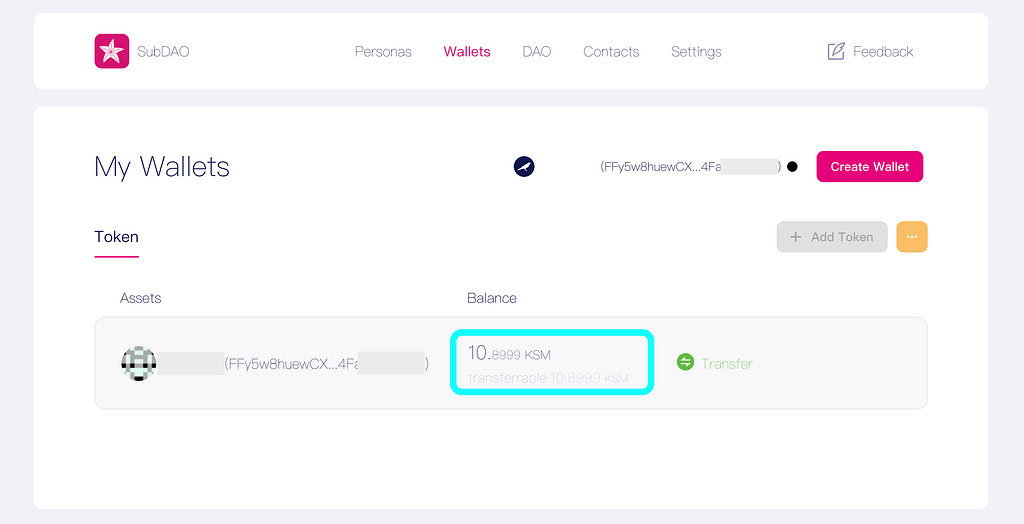Click the 10.8999 KSM balance
Image resolution: width=1024 pixels, height=524 pixels.
point(509,353)
